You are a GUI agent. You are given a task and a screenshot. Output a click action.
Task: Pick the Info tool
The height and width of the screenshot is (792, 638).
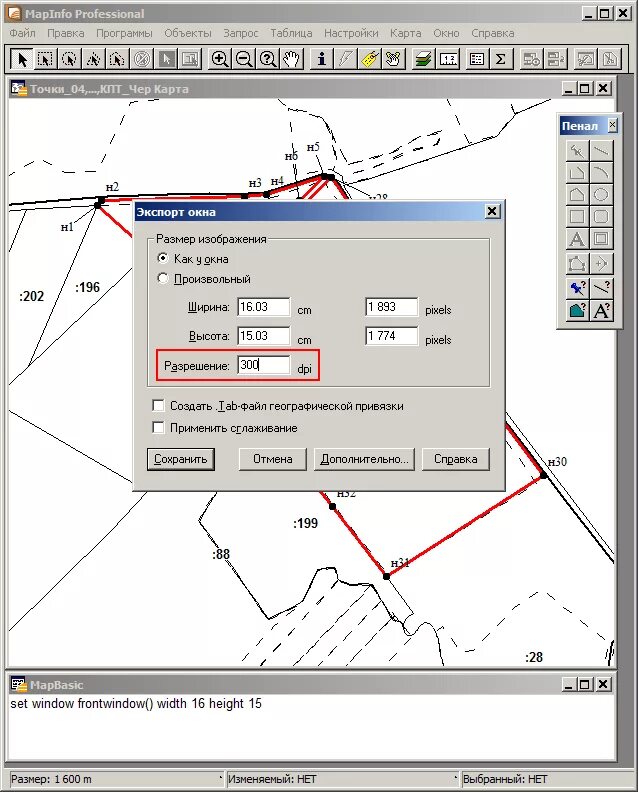point(321,59)
